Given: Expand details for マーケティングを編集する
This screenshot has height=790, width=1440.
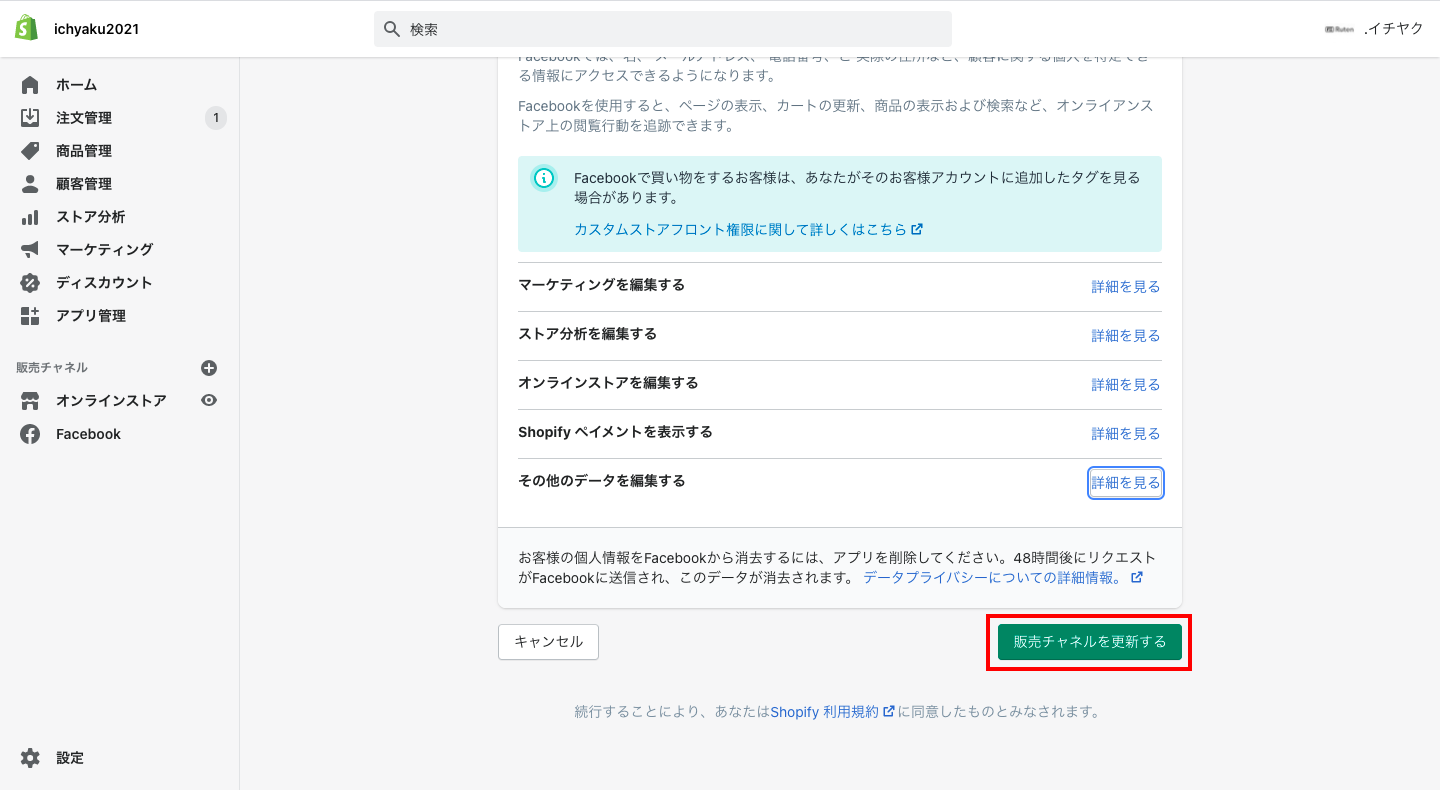Looking at the screenshot, I should (x=1126, y=287).
